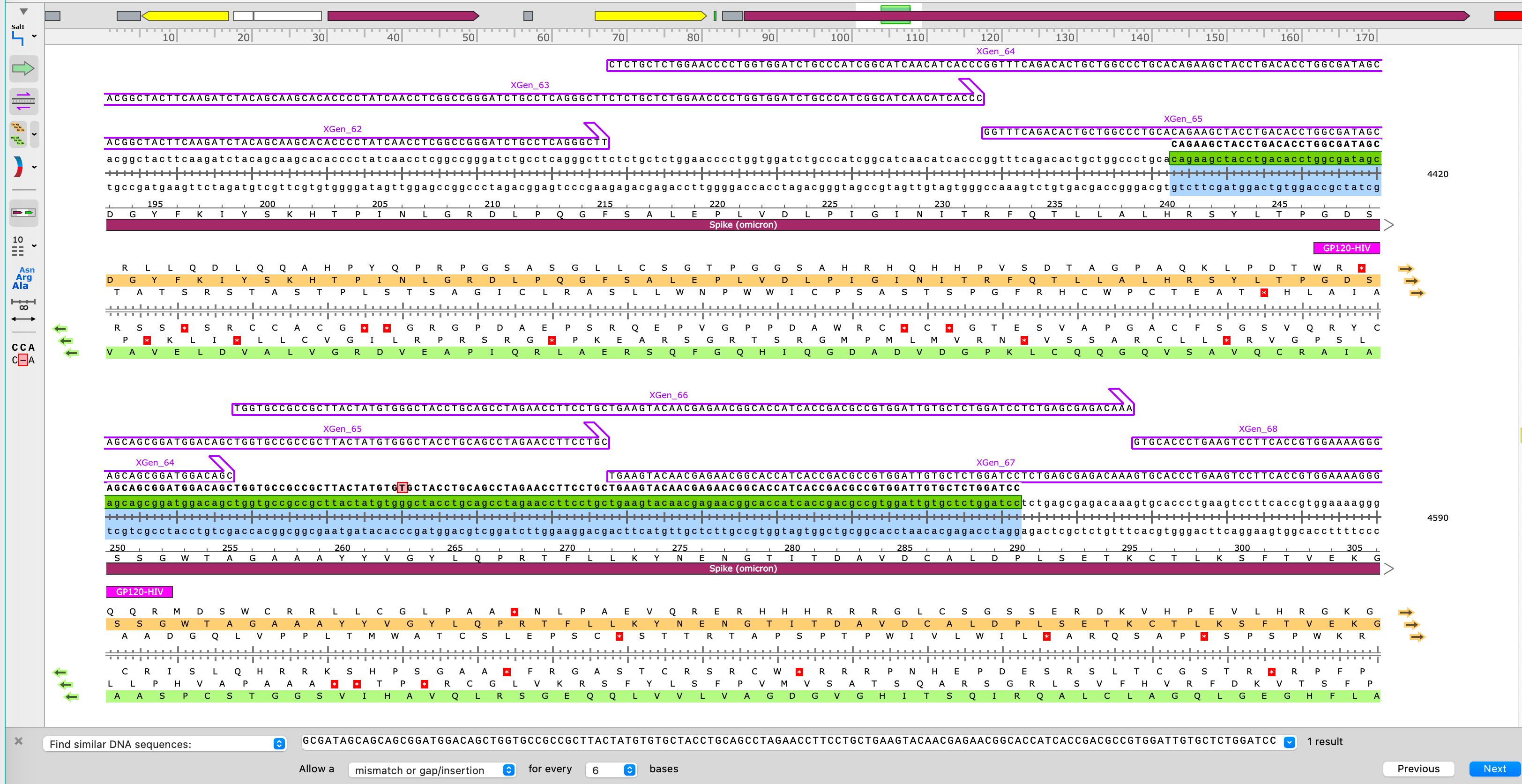Click the Next search result button
The height and width of the screenshot is (784, 1522).
pyautogui.click(x=1494, y=769)
